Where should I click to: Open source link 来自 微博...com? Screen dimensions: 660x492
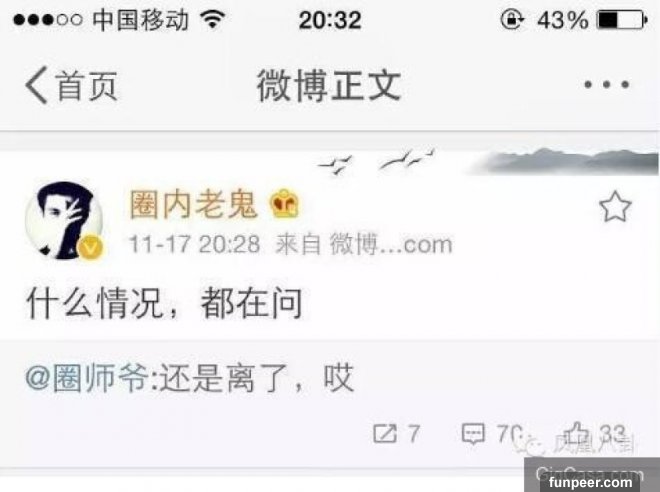(x=364, y=244)
